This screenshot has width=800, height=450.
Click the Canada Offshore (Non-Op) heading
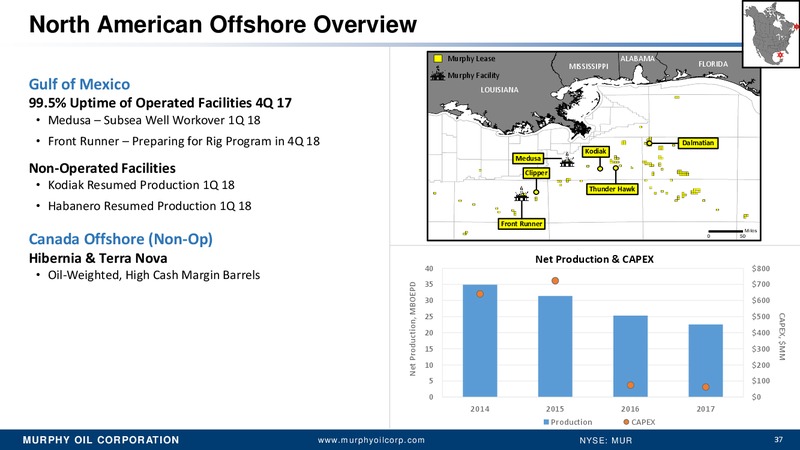(x=120, y=239)
